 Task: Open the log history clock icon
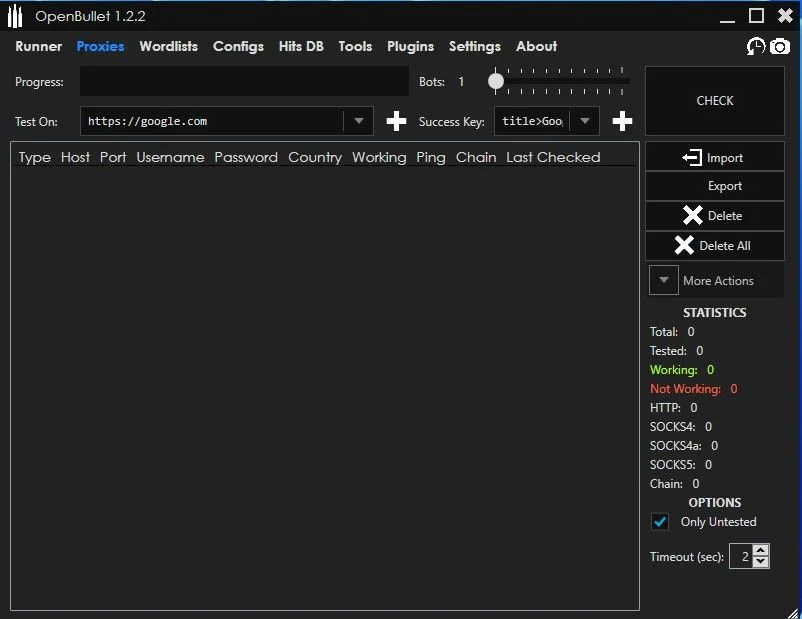755,47
